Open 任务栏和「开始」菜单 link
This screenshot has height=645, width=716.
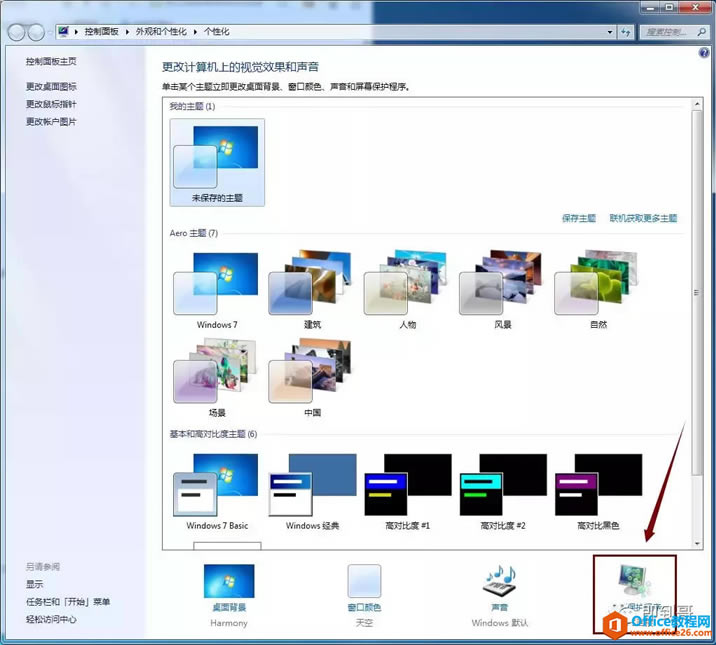pyautogui.click(x=68, y=602)
